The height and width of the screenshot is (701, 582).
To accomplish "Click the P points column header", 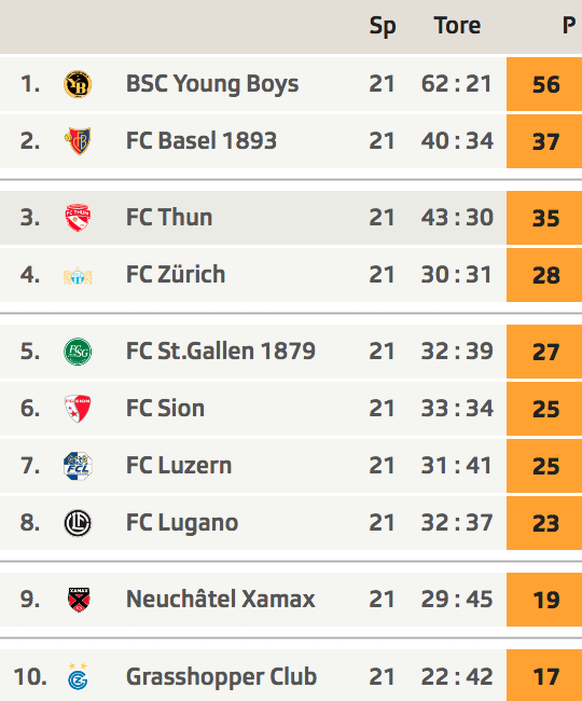I will 569,25.
